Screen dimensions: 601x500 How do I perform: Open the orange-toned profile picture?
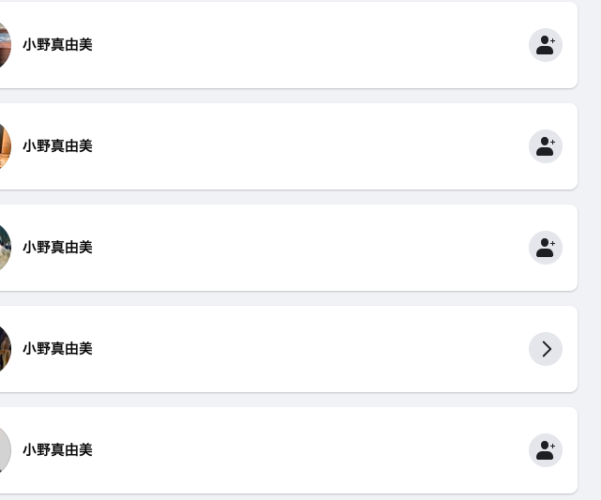click(x=5, y=146)
